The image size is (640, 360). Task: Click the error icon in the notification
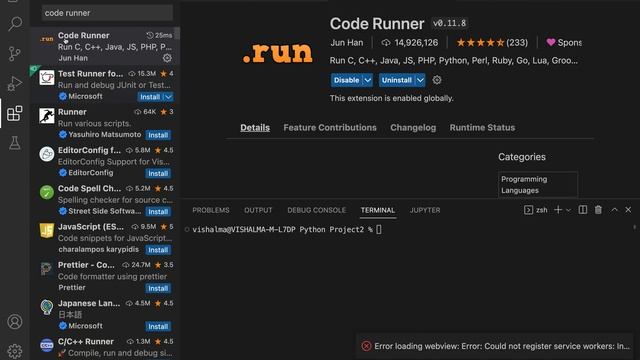pos(366,346)
